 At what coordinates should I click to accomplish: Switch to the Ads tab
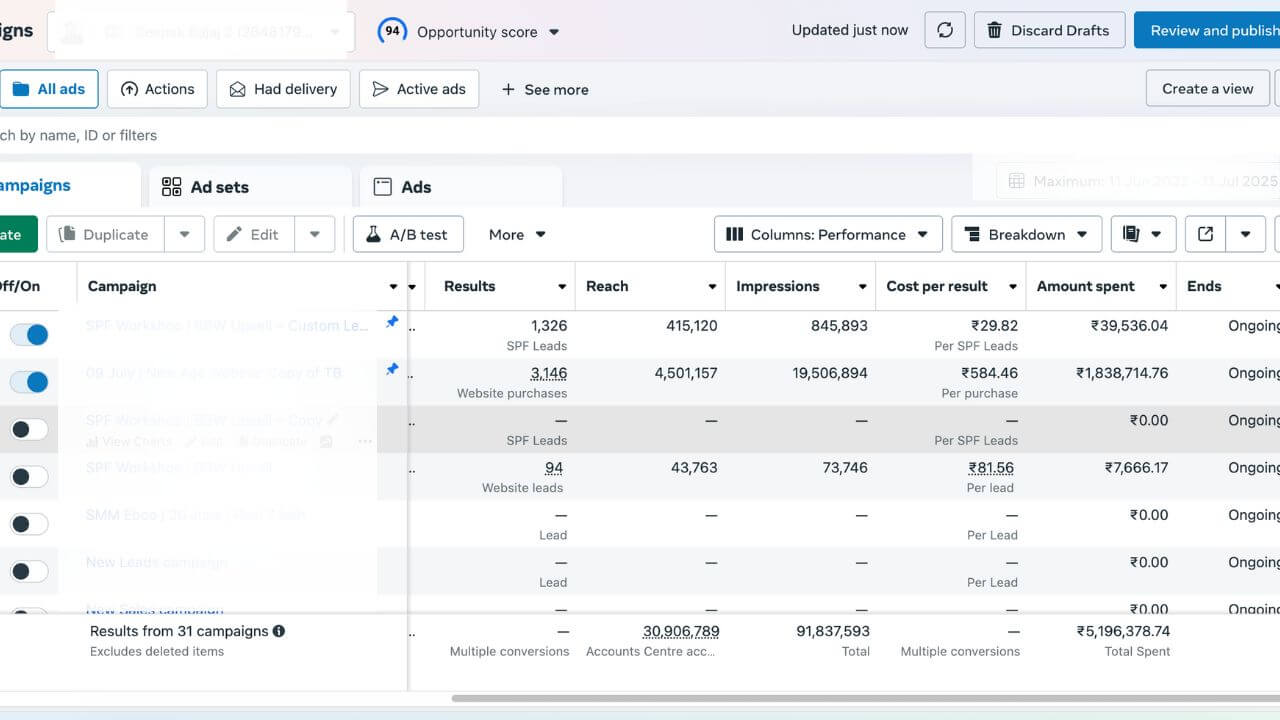pyautogui.click(x=460, y=187)
